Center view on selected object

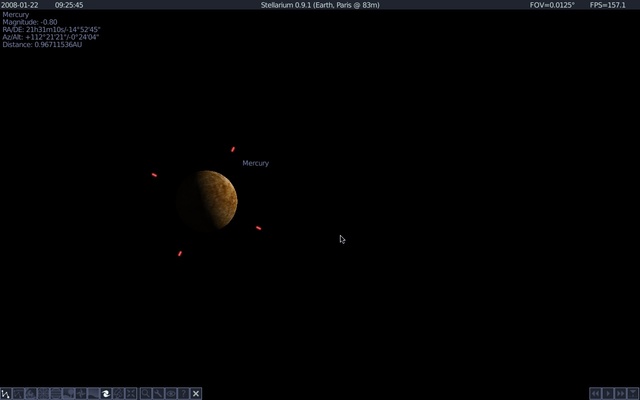(x=131, y=393)
